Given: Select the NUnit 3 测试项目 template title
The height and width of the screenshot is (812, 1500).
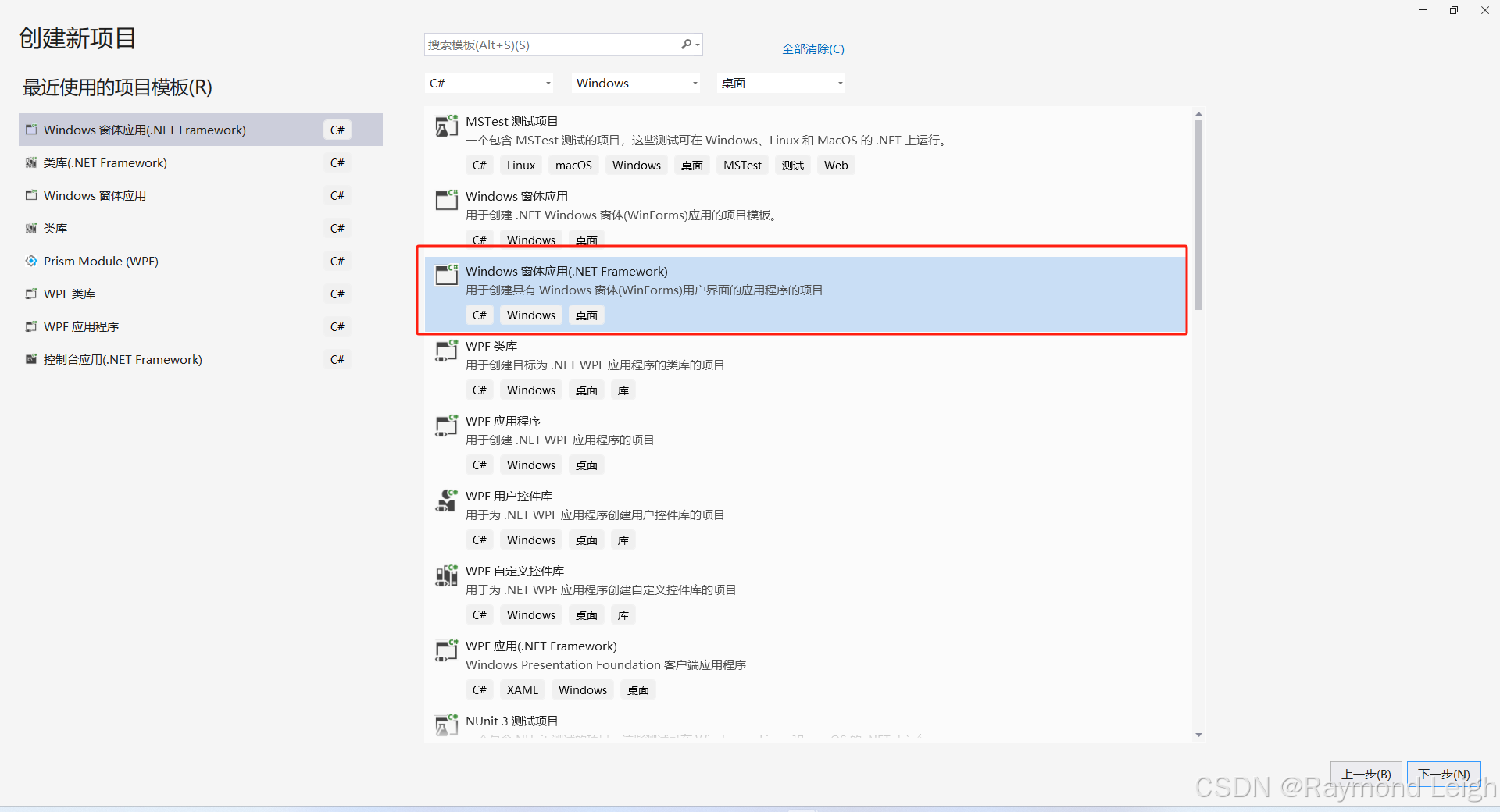Looking at the screenshot, I should pos(512,721).
